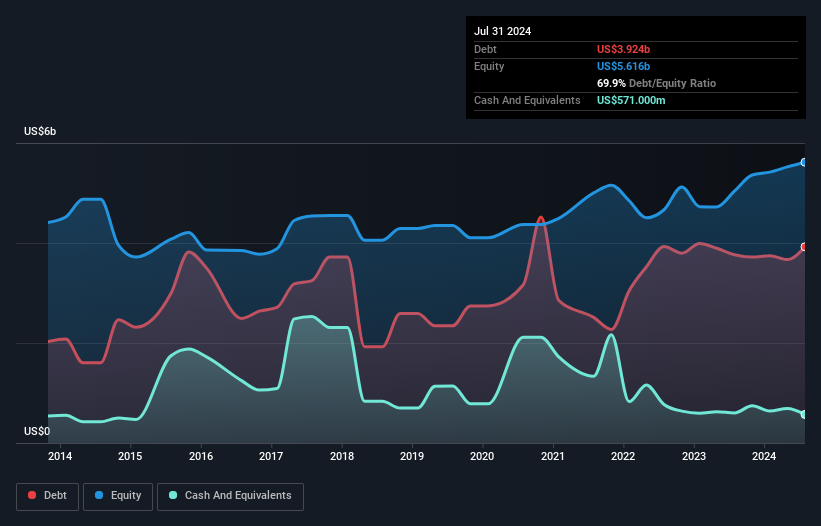Click the Debt endpoint marker for Jul 2024
Viewport: 821px width, 526px height.
[804, 247]
